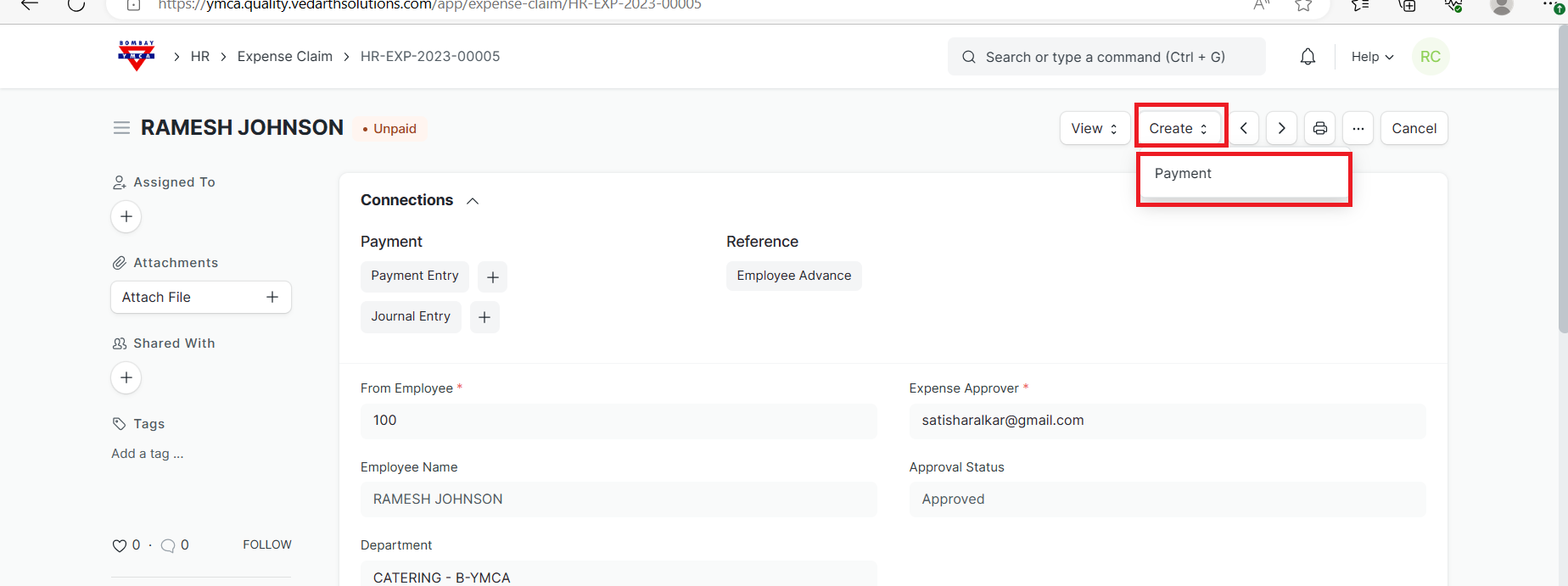Open the Employee Advance reference link
Viewport: 1568px width, 586px height.
(793, 276)
